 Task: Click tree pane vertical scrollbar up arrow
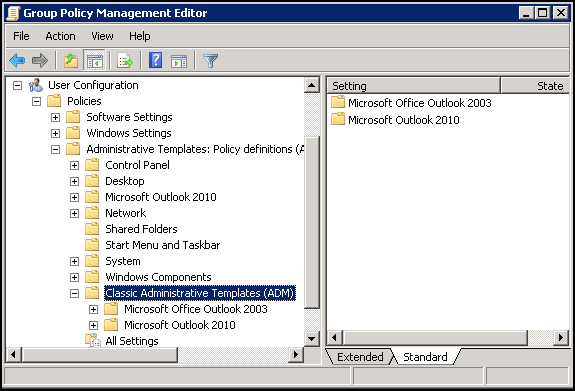[311, 85]
